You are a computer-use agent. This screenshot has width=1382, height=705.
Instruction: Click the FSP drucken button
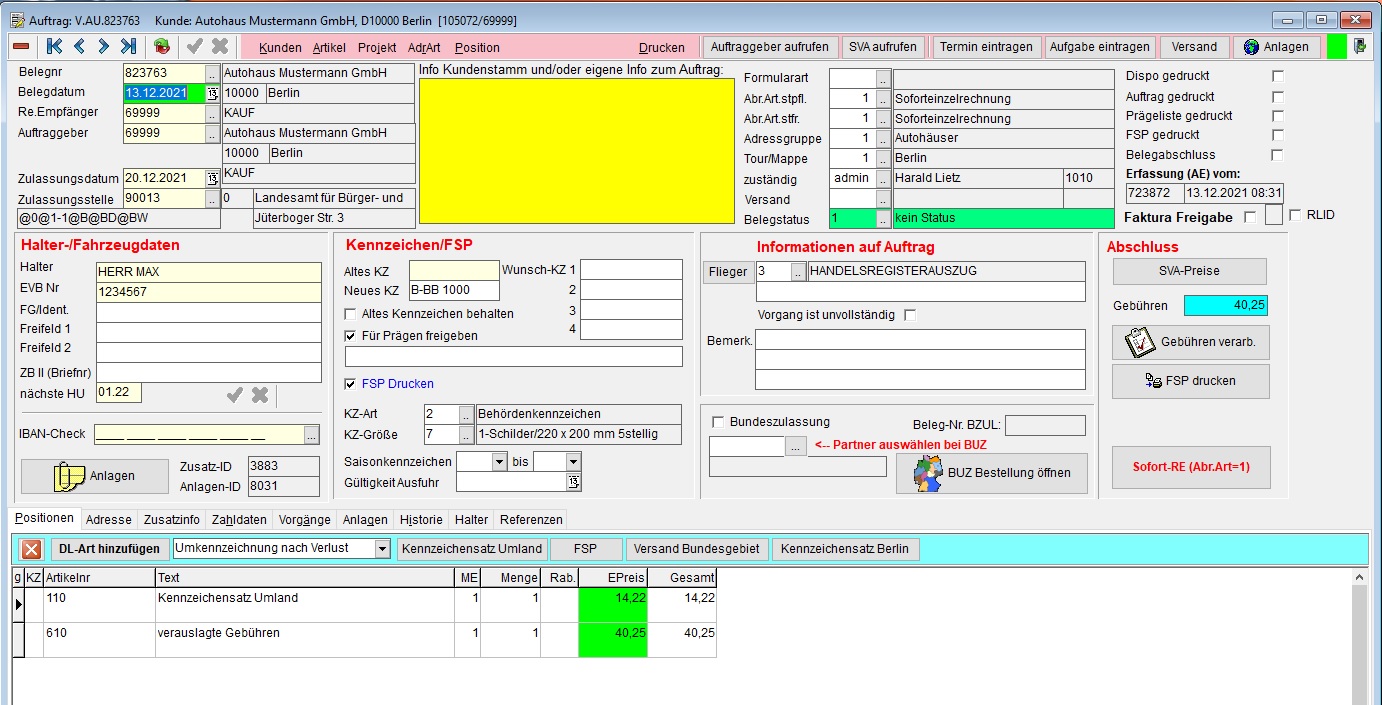pyautogui.click(x=1190, y=381)
